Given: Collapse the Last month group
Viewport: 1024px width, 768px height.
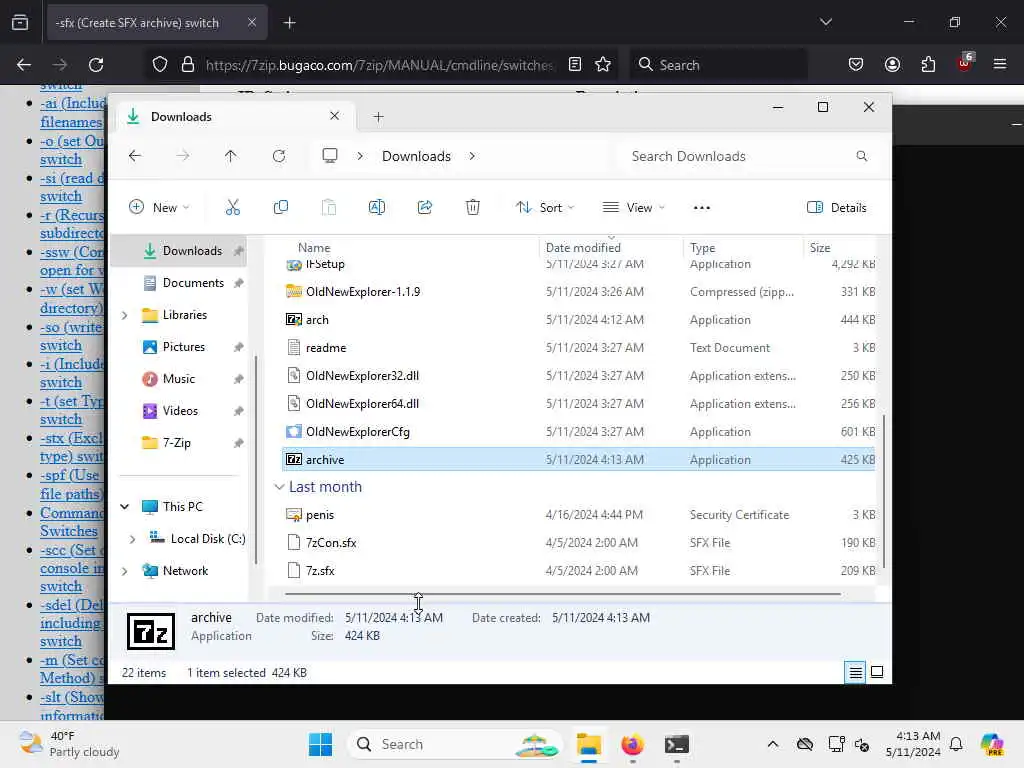Looking at the screenshot, I should tap(279, 487).
